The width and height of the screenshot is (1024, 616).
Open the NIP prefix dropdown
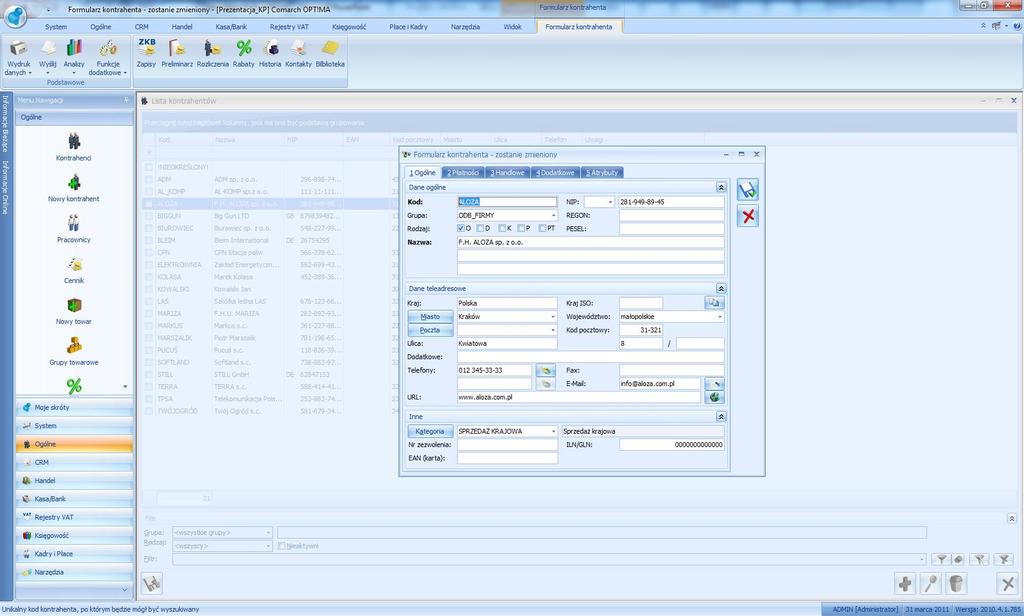point(610,202)
